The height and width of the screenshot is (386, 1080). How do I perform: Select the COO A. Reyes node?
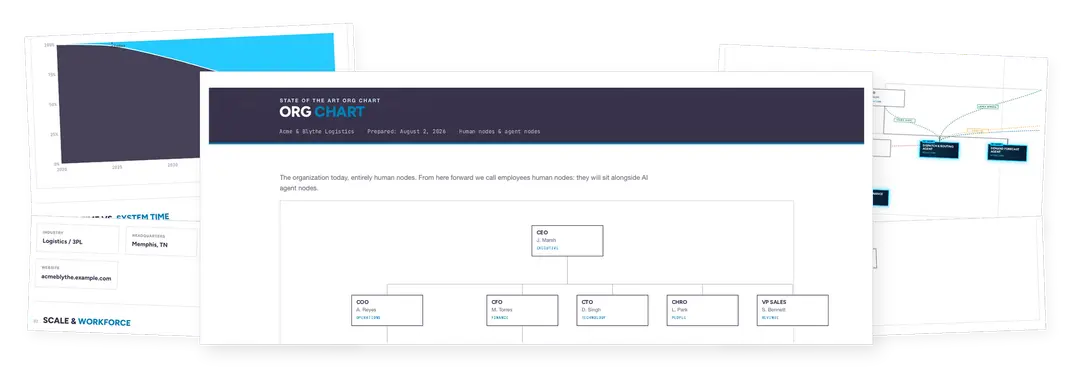(x=387, y=310)
